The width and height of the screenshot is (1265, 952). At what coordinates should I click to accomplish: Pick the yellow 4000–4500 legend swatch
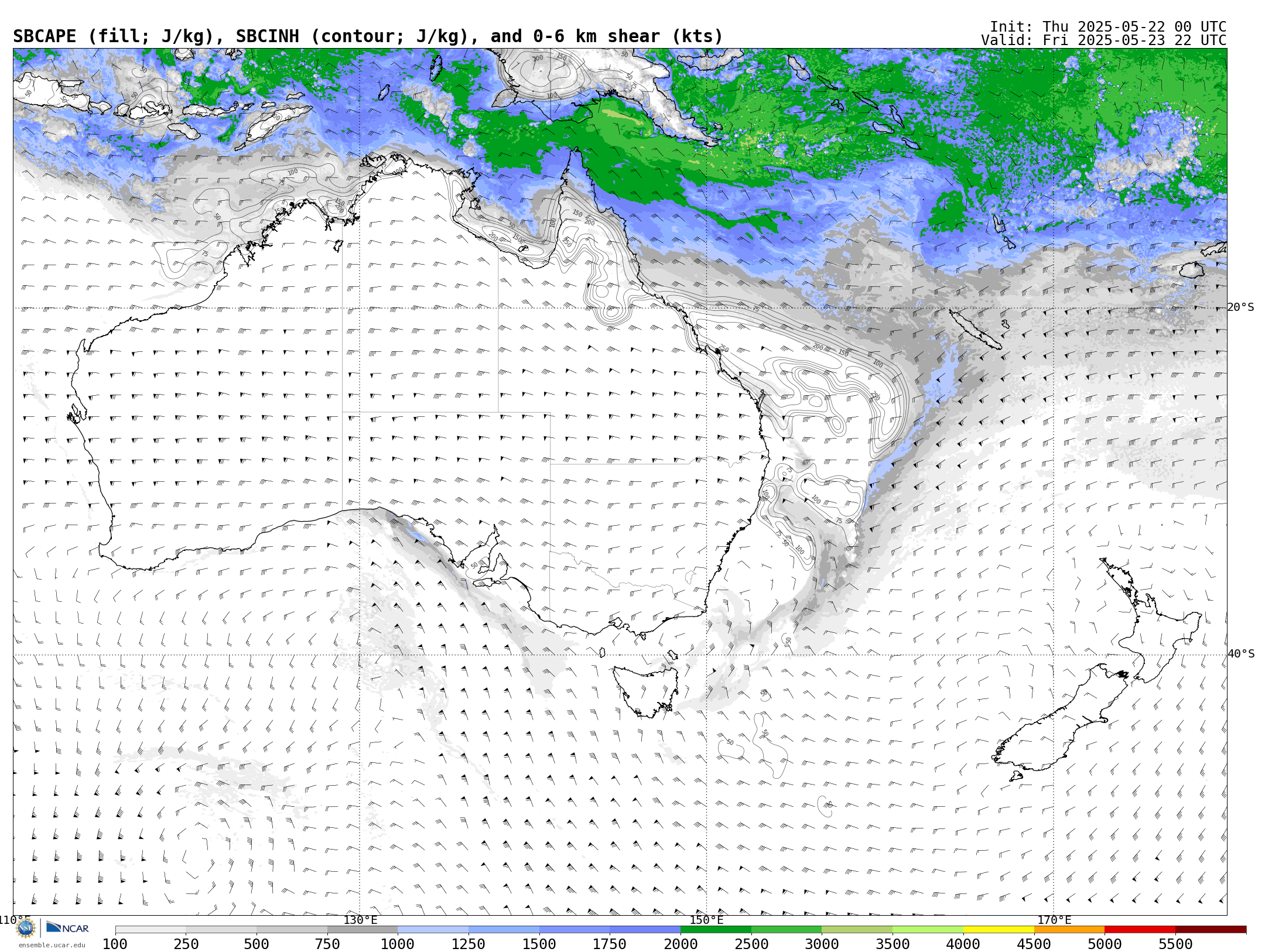tap(999, 930)
